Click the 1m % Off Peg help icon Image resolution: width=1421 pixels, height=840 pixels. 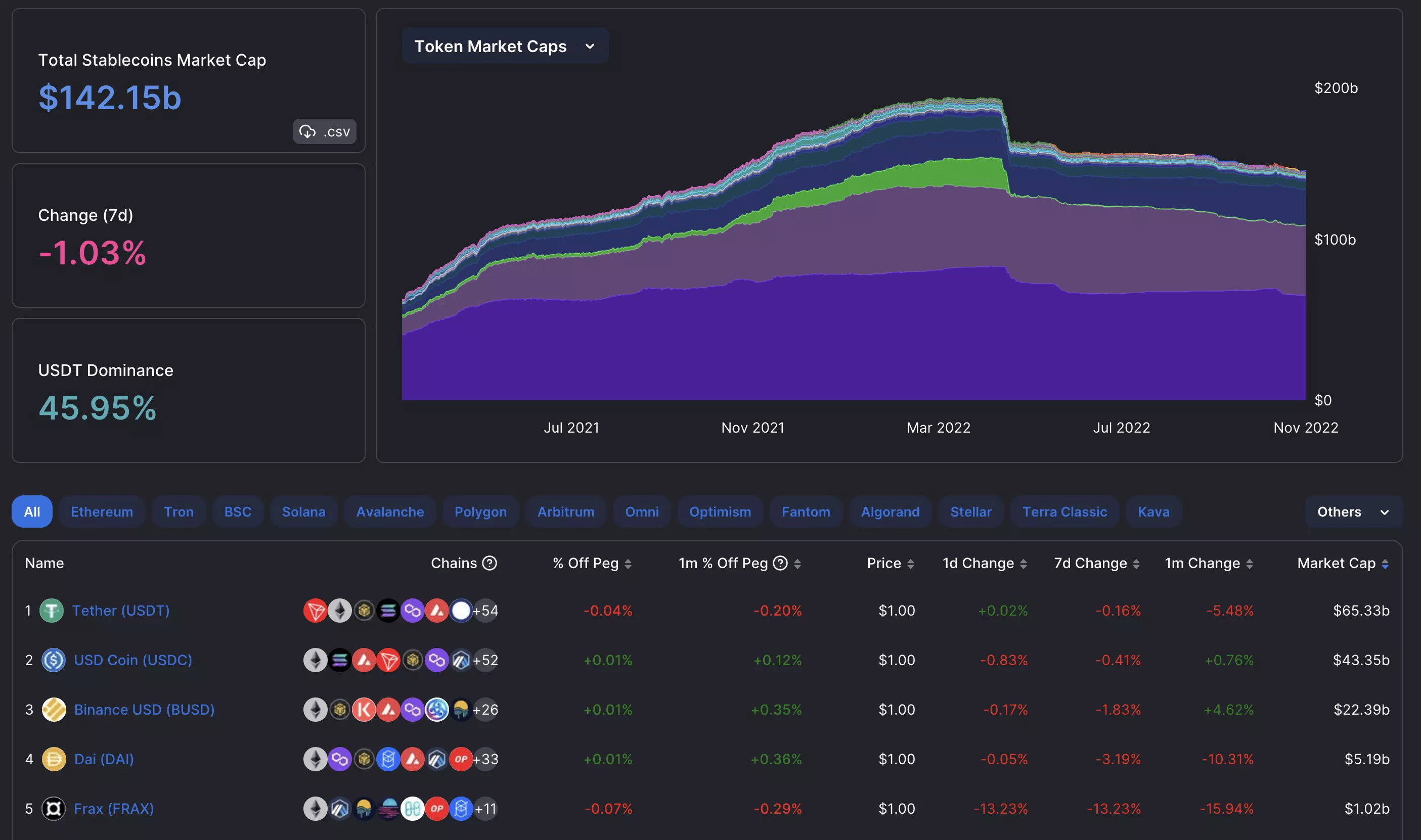(780, 563)
